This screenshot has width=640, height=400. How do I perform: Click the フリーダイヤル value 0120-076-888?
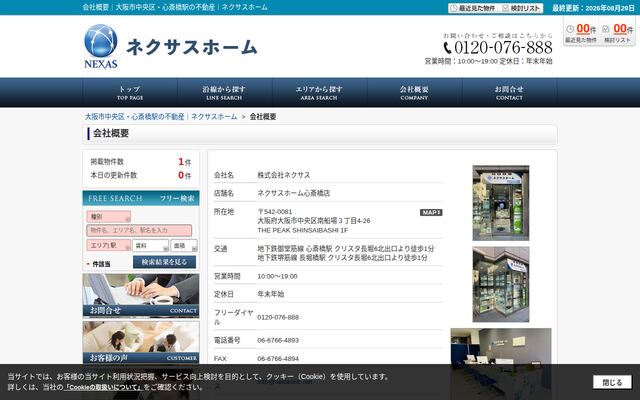point(278,317)
